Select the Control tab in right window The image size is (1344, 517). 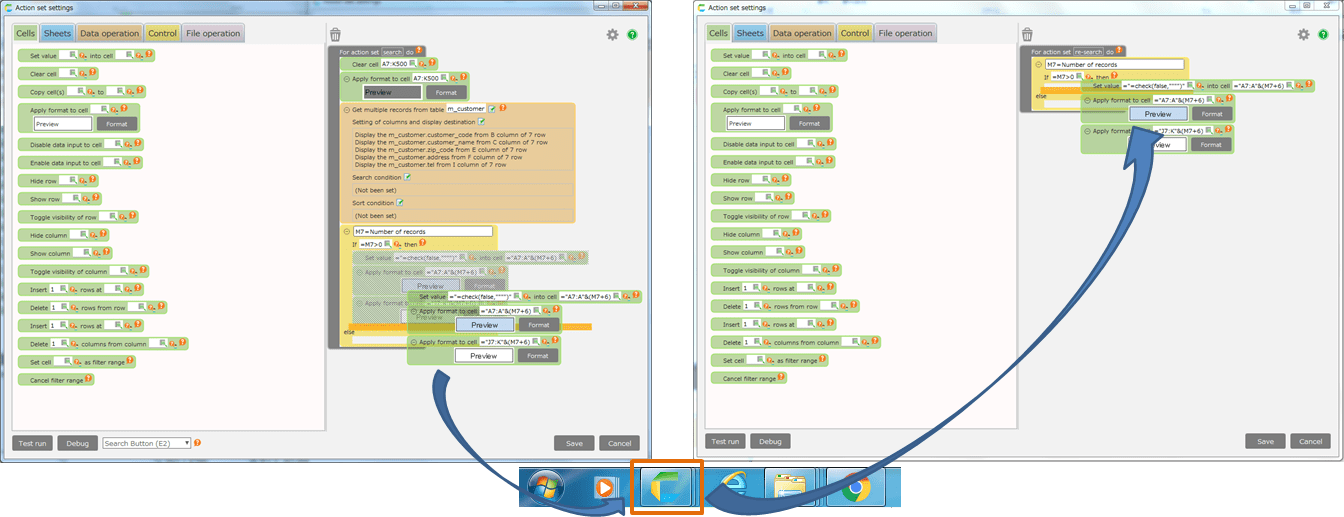[x=854, y=33]
